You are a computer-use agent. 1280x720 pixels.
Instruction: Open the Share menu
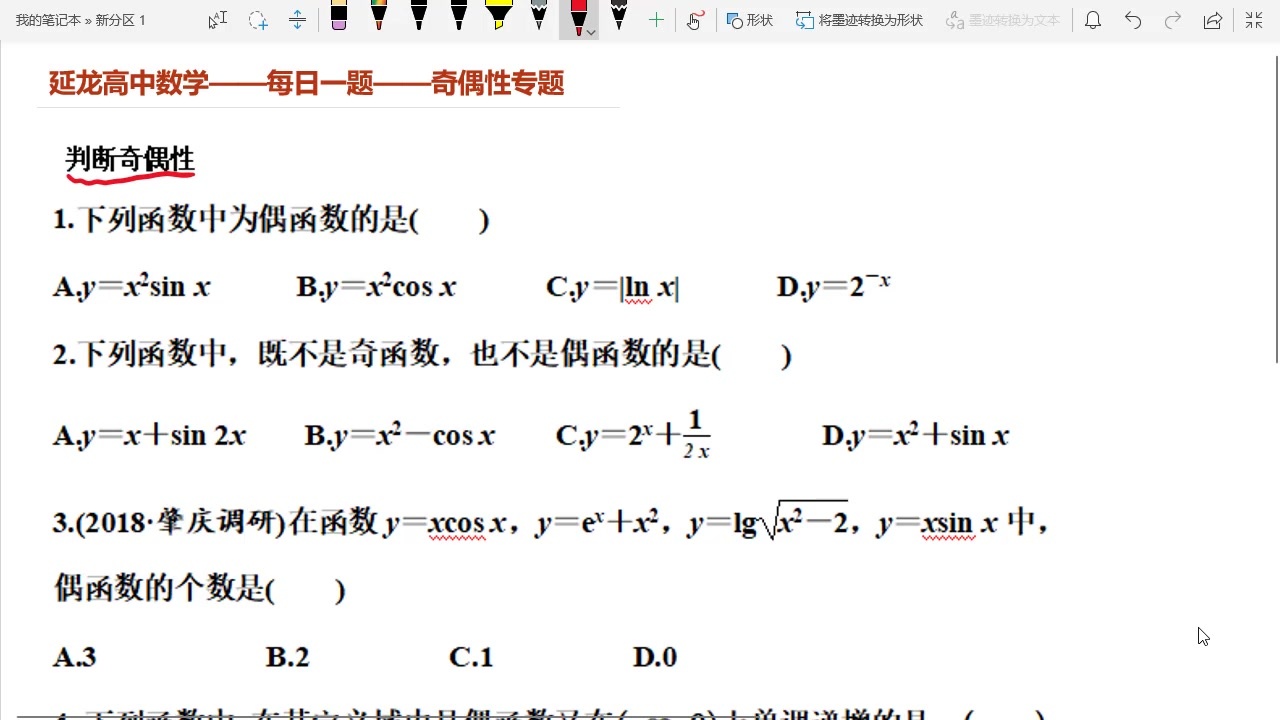click(x=1213, y=20)
